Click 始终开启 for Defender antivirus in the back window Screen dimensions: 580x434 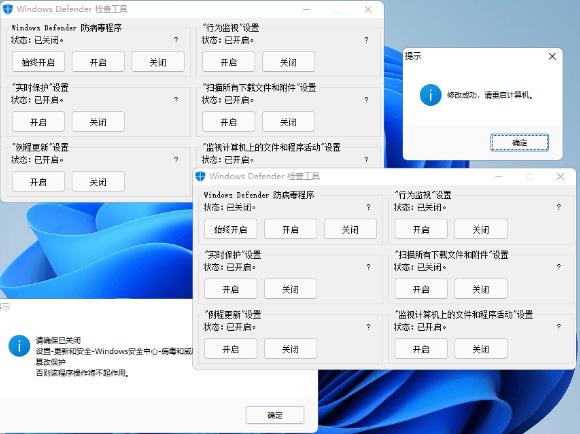38,62
